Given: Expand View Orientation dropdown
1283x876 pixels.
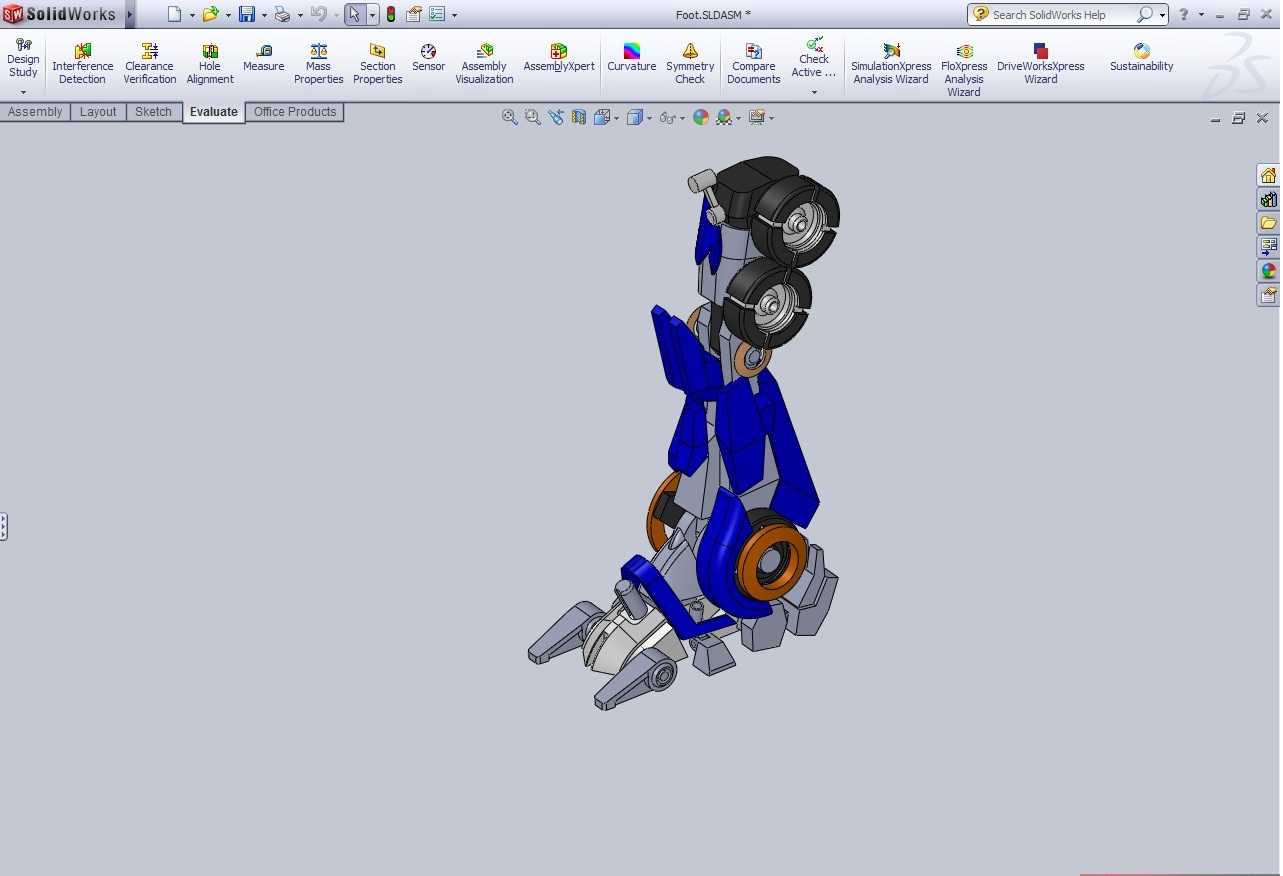Looking at the screenshot, I should [x=616, y=118].
